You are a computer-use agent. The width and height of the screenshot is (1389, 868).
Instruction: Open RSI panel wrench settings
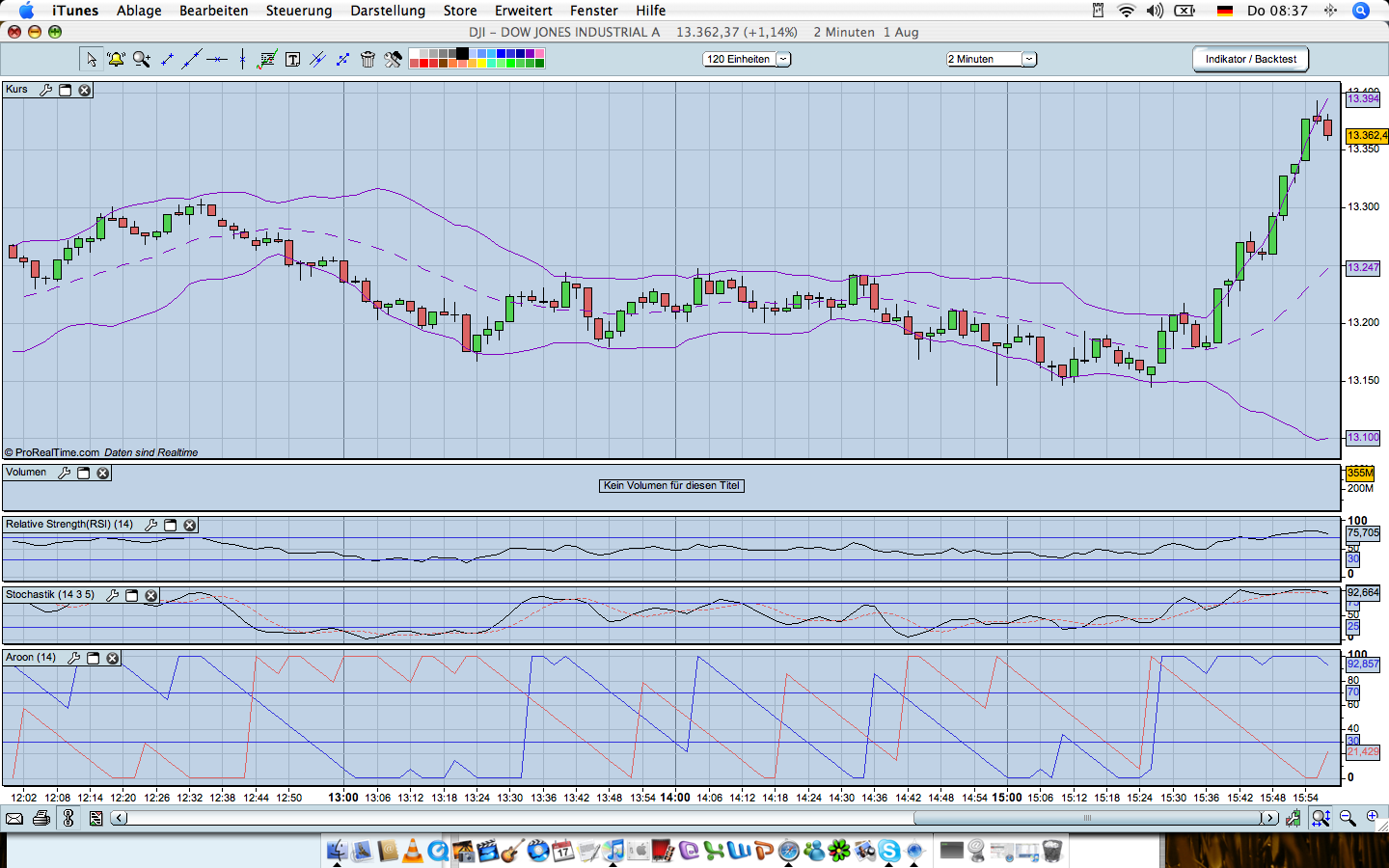[150, 525]
